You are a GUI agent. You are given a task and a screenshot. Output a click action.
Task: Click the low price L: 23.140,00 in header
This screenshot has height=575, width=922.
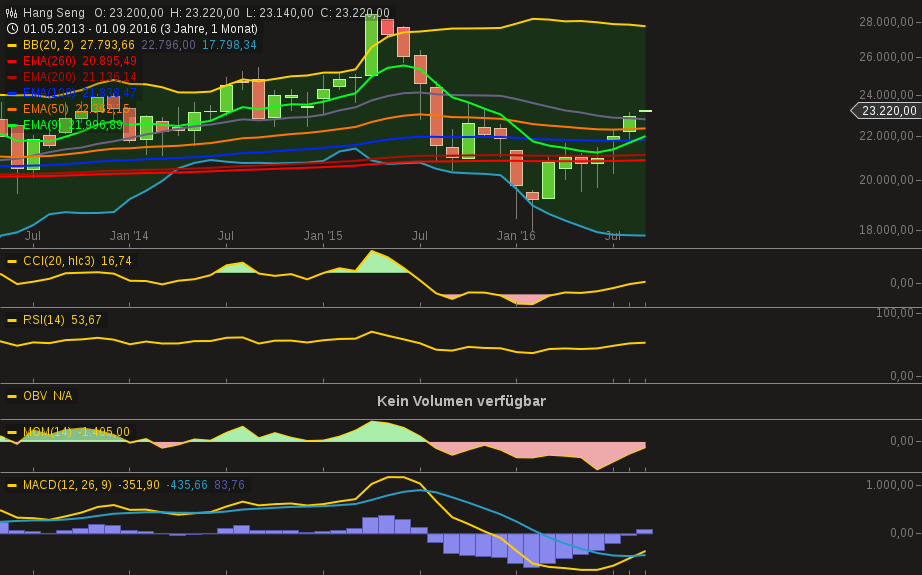click(280, 12)
